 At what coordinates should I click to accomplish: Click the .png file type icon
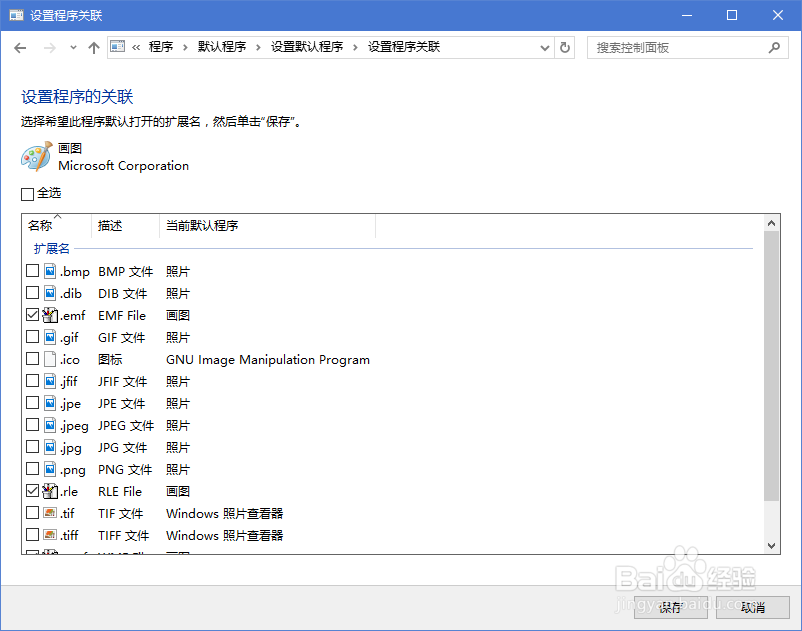pos(48,469)
